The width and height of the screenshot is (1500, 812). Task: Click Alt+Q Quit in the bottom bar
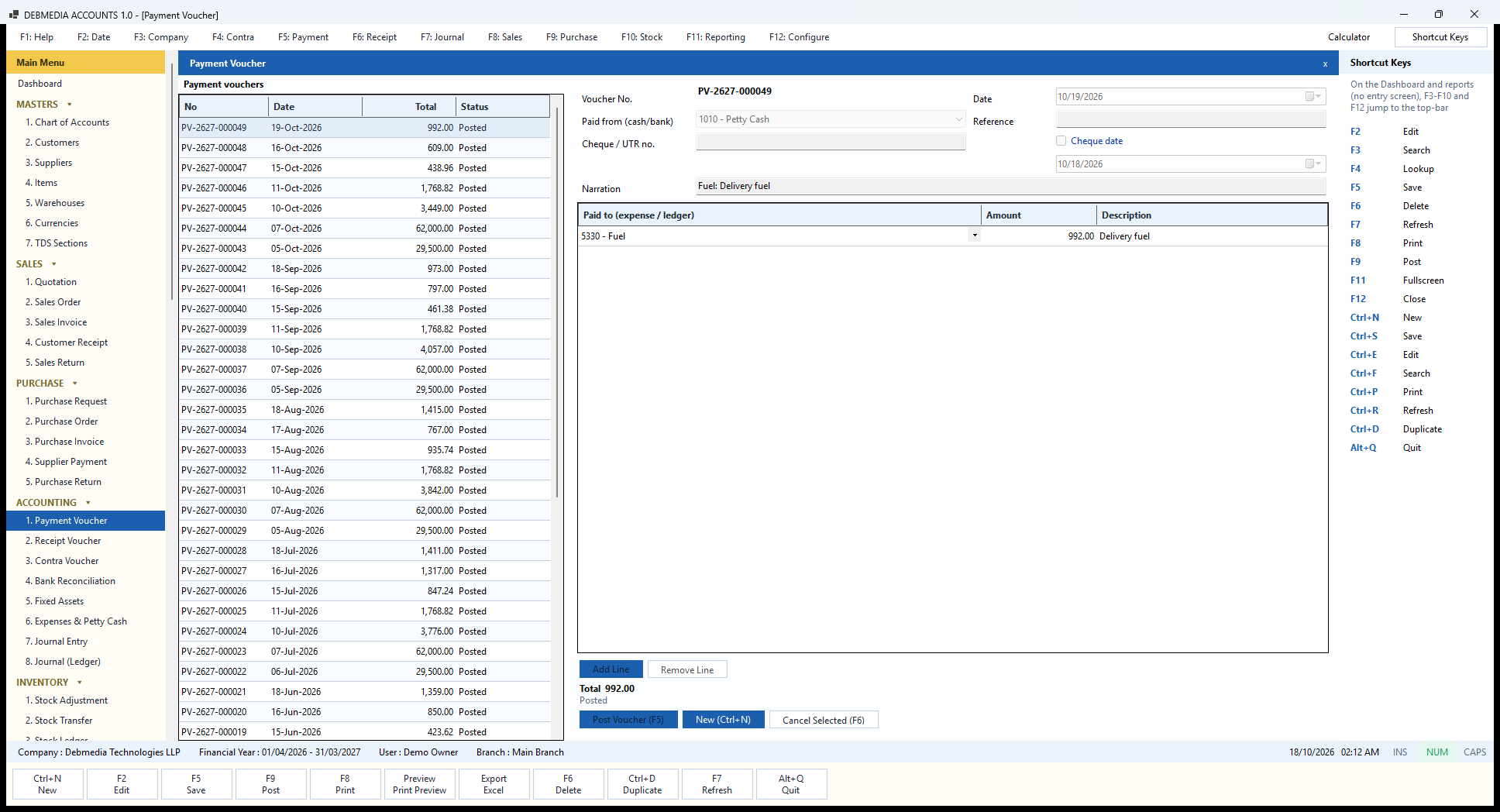[x=791, y=784]
